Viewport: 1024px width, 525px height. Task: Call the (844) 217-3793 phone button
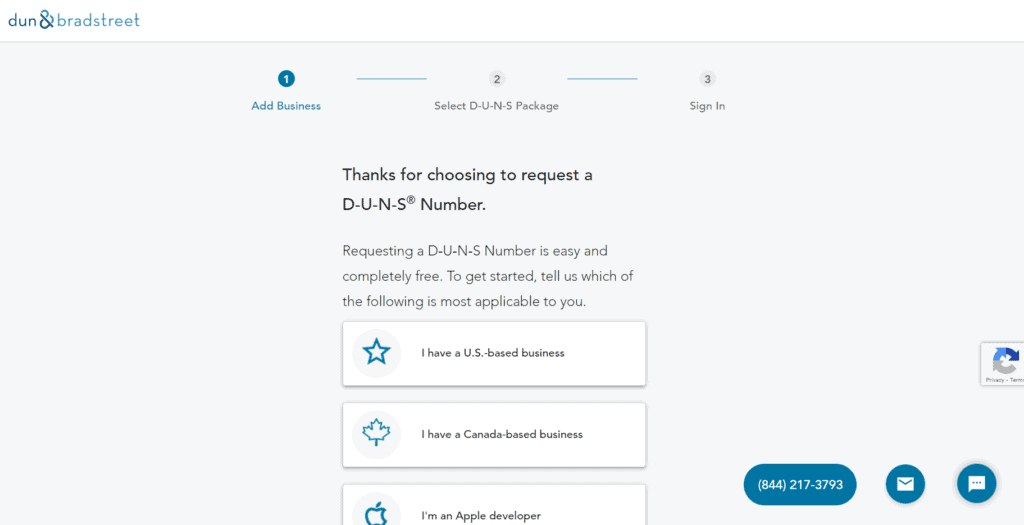point(800,485)
